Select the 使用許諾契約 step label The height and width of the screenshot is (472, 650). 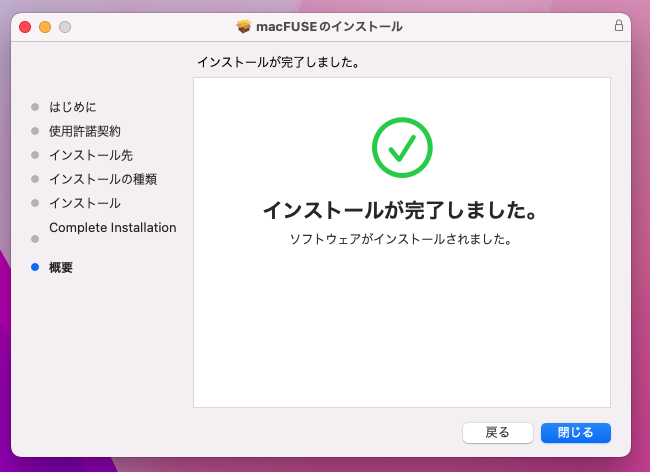click(x=85, y=131)
